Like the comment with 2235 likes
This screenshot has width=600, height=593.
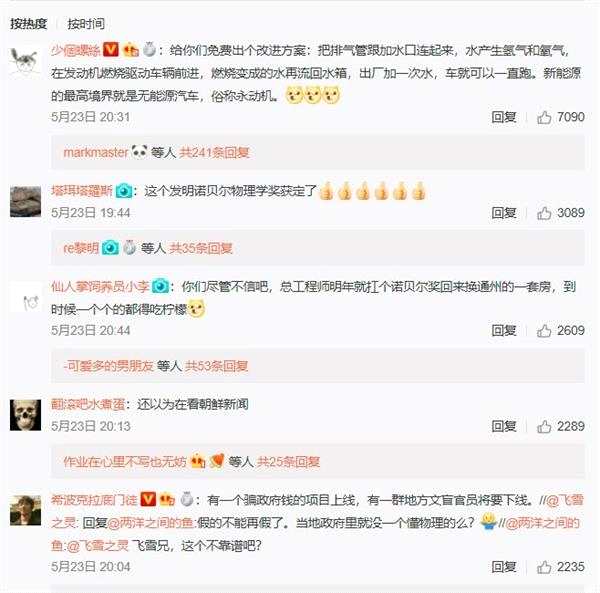[544, 567]
